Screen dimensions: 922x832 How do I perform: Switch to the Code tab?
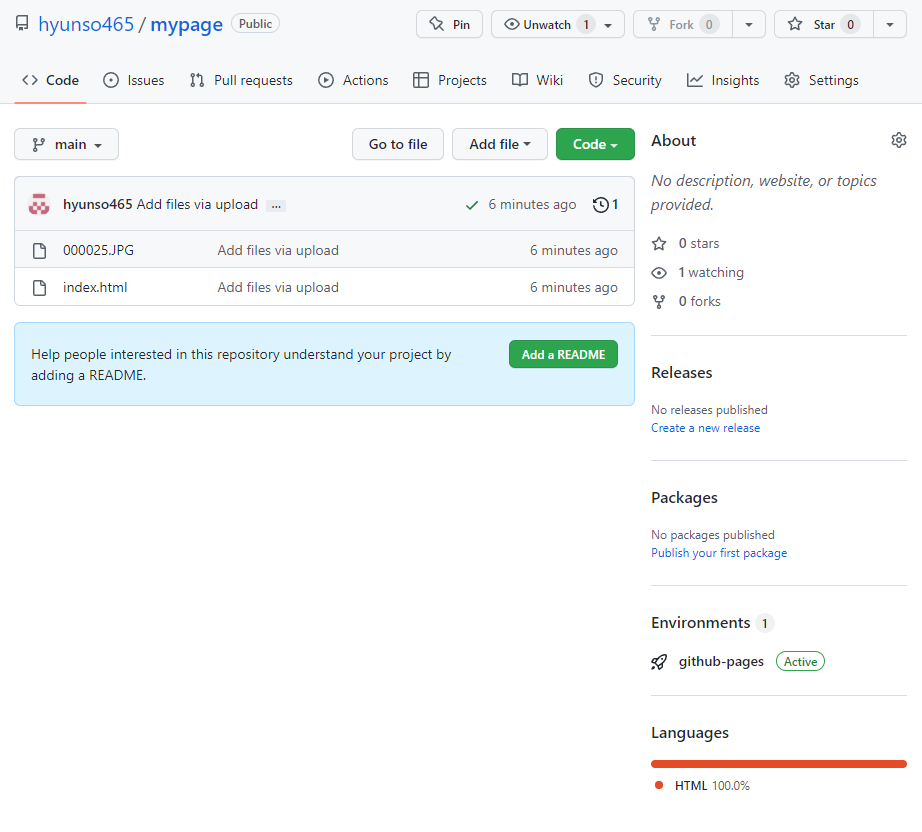(x=51, y=81)
